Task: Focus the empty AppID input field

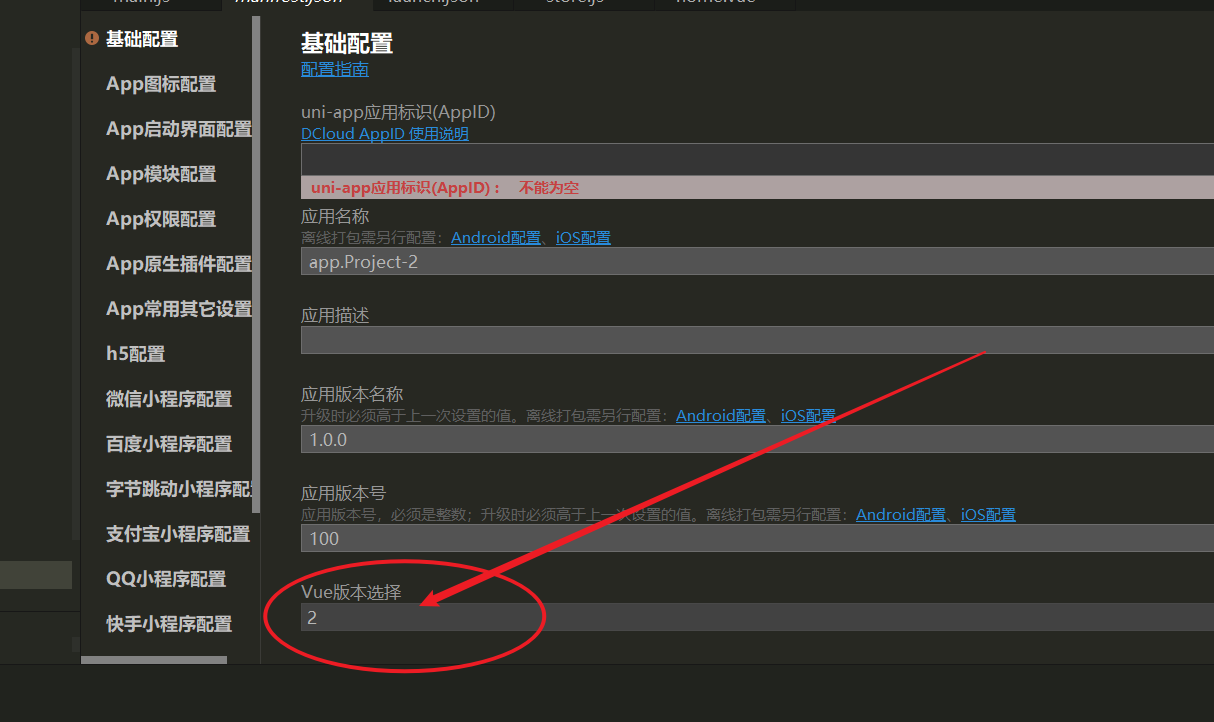Action: (x=757, y=159)
